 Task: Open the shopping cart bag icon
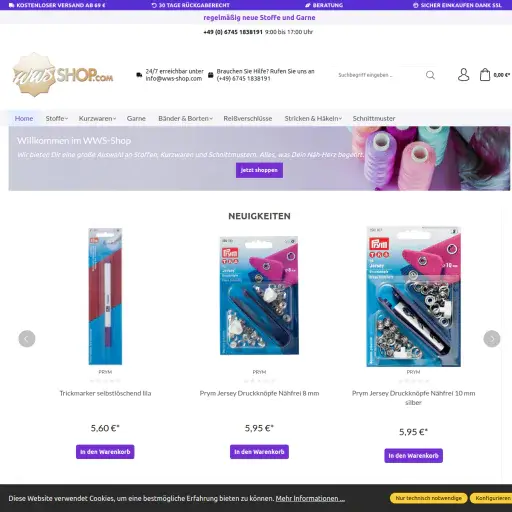pyautogui.click(x=485, y=75)
